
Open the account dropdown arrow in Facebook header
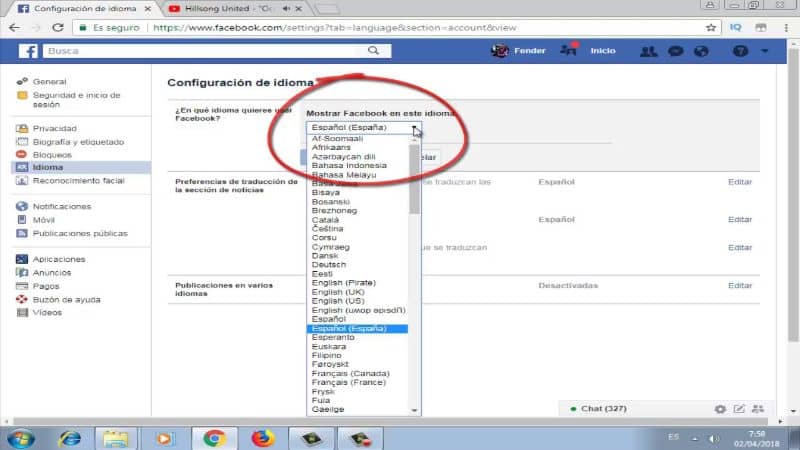(x=764, y=51)
